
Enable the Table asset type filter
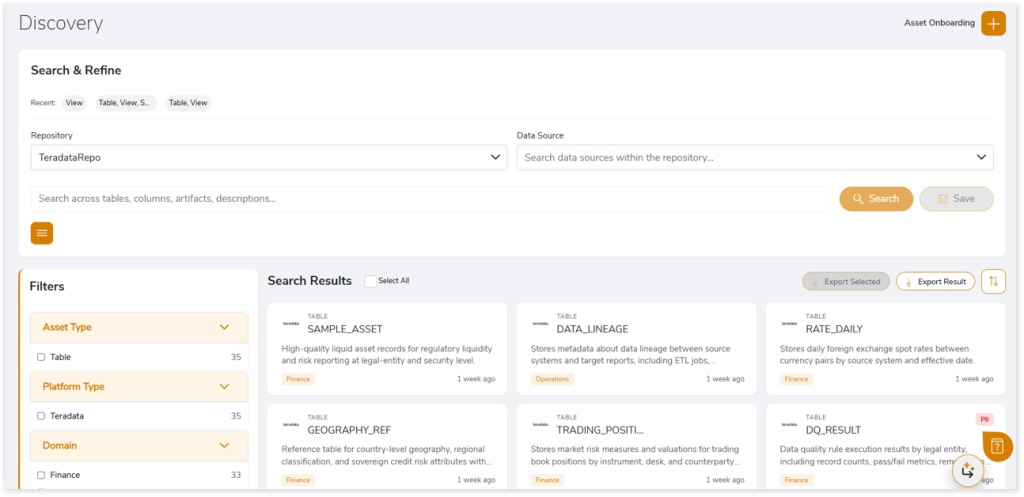(x=41, y=357)
